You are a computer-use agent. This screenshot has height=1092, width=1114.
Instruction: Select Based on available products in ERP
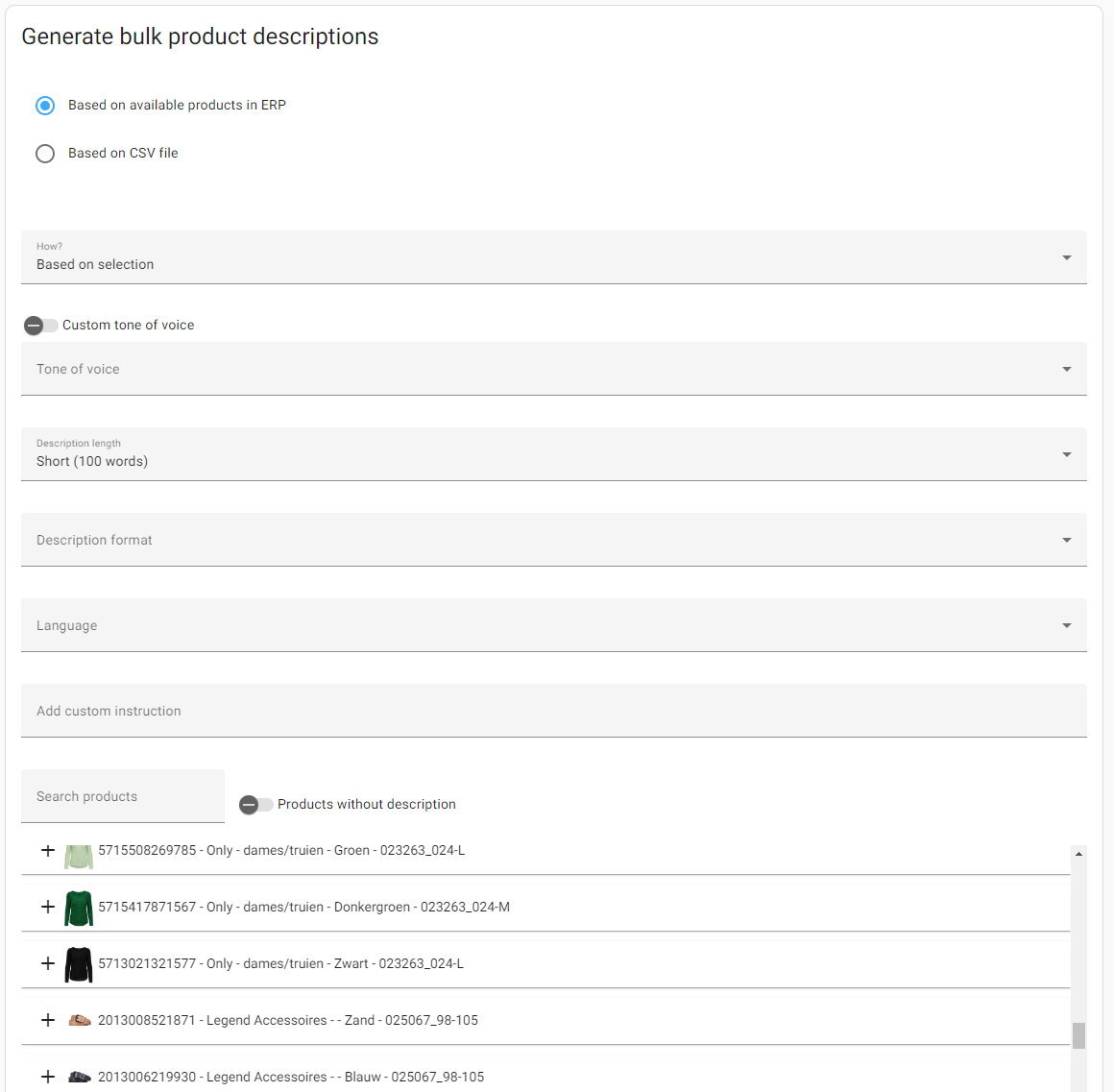[45, 106]
